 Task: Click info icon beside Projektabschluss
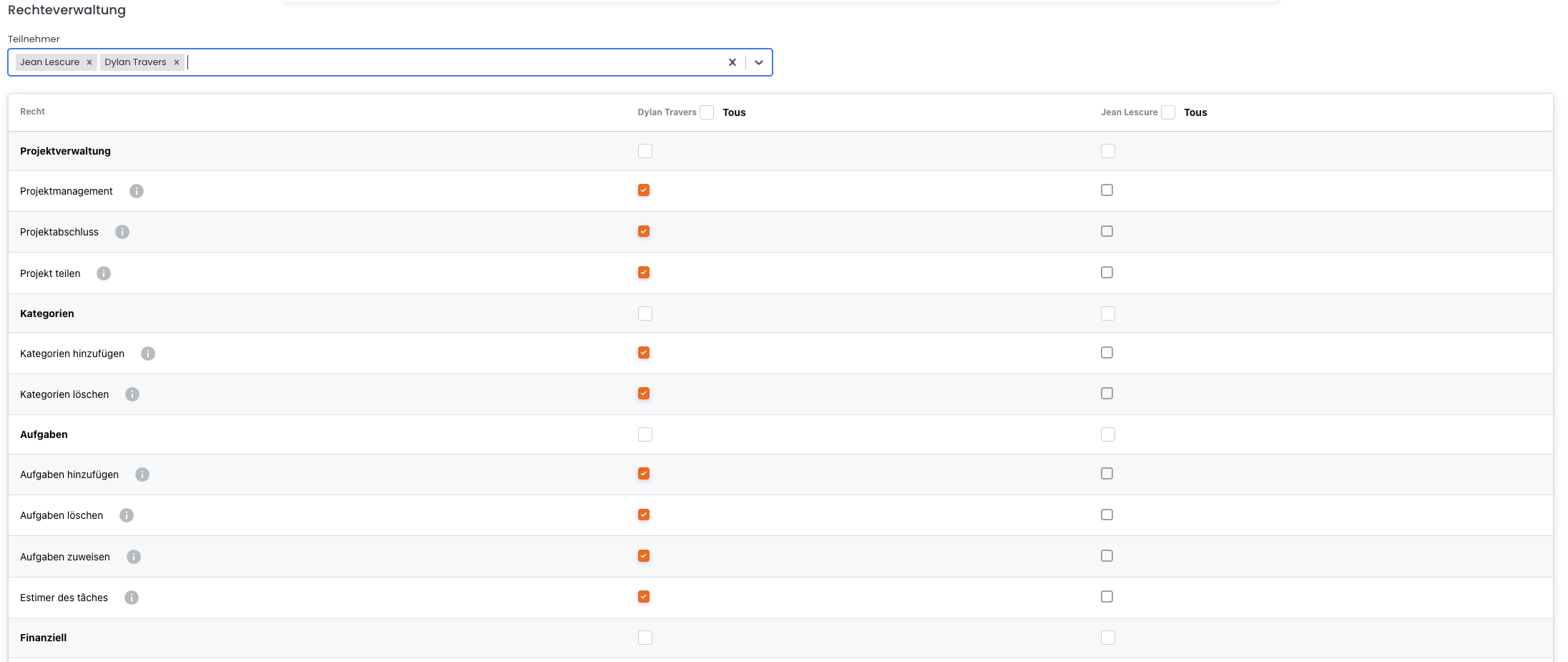tap(122, 232)
